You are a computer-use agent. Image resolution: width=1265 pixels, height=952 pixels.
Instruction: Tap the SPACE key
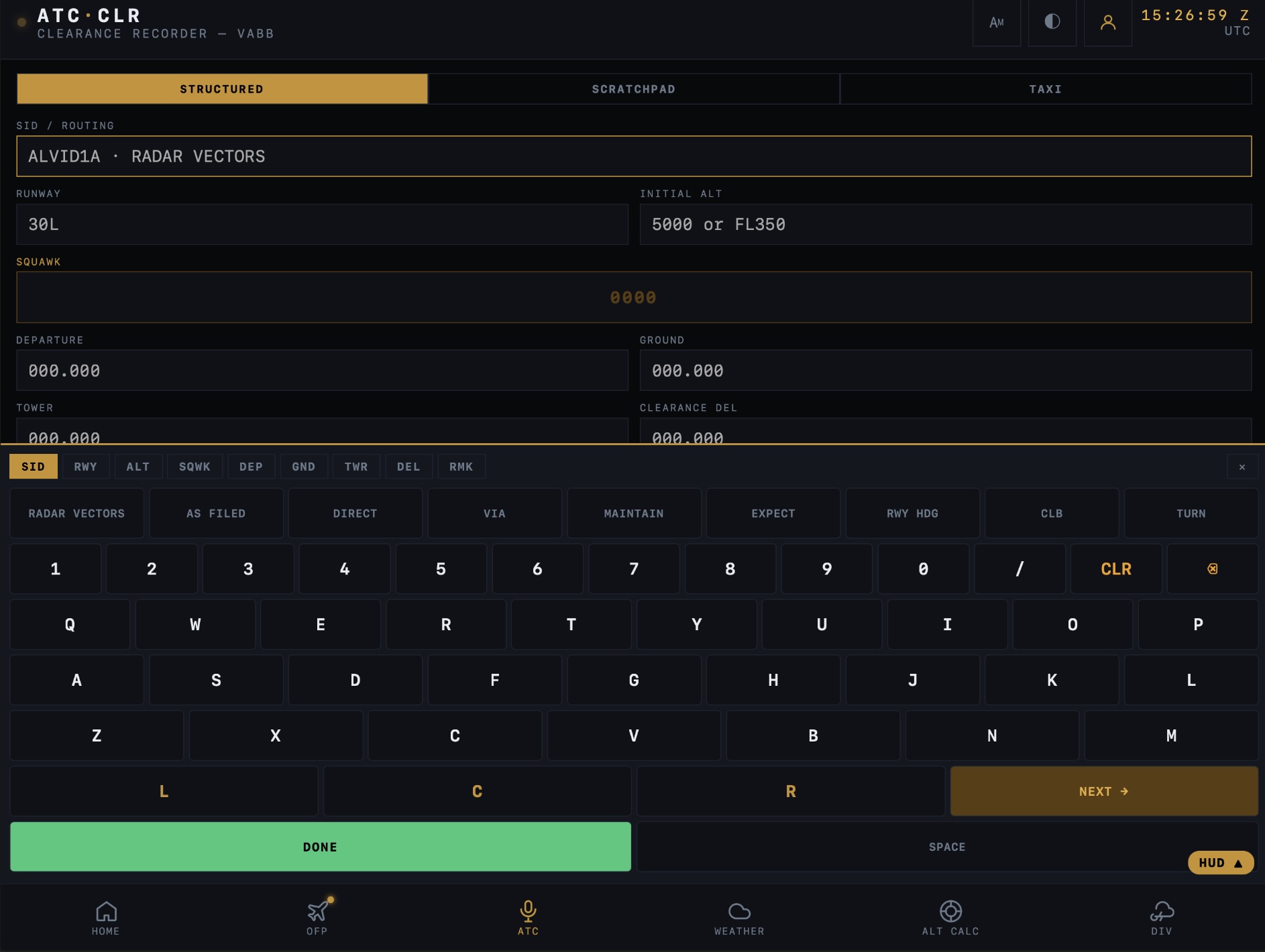click(x=947, y=847)
